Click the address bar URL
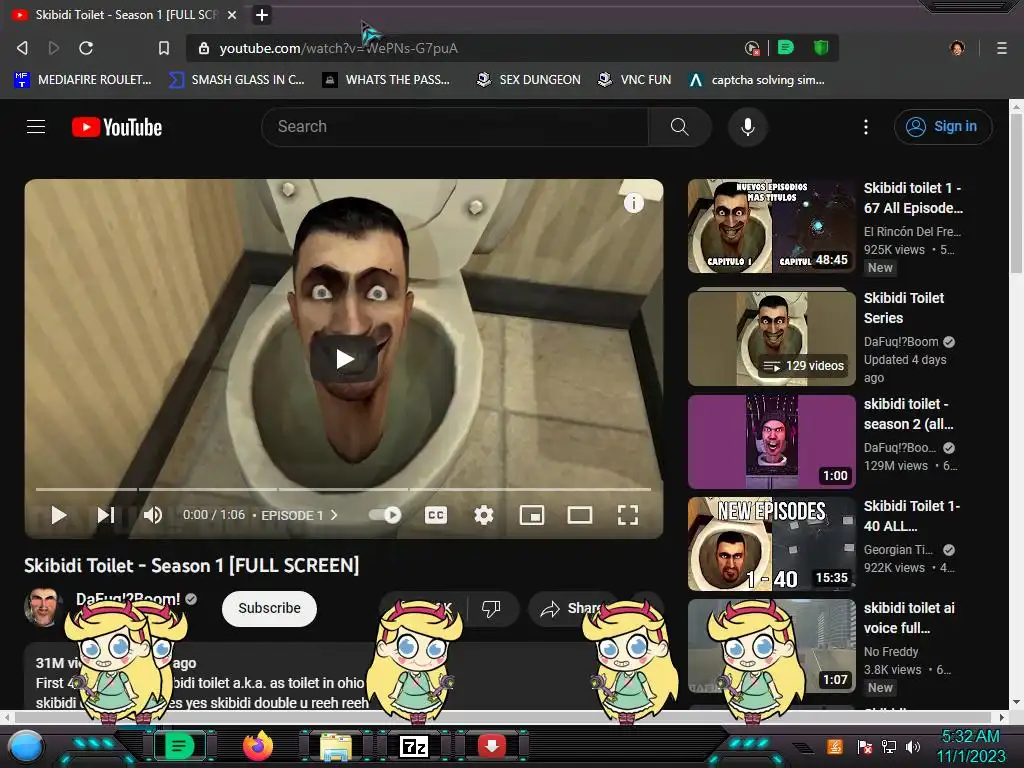Screen dimensions: 1024x768 coord(338,48)
